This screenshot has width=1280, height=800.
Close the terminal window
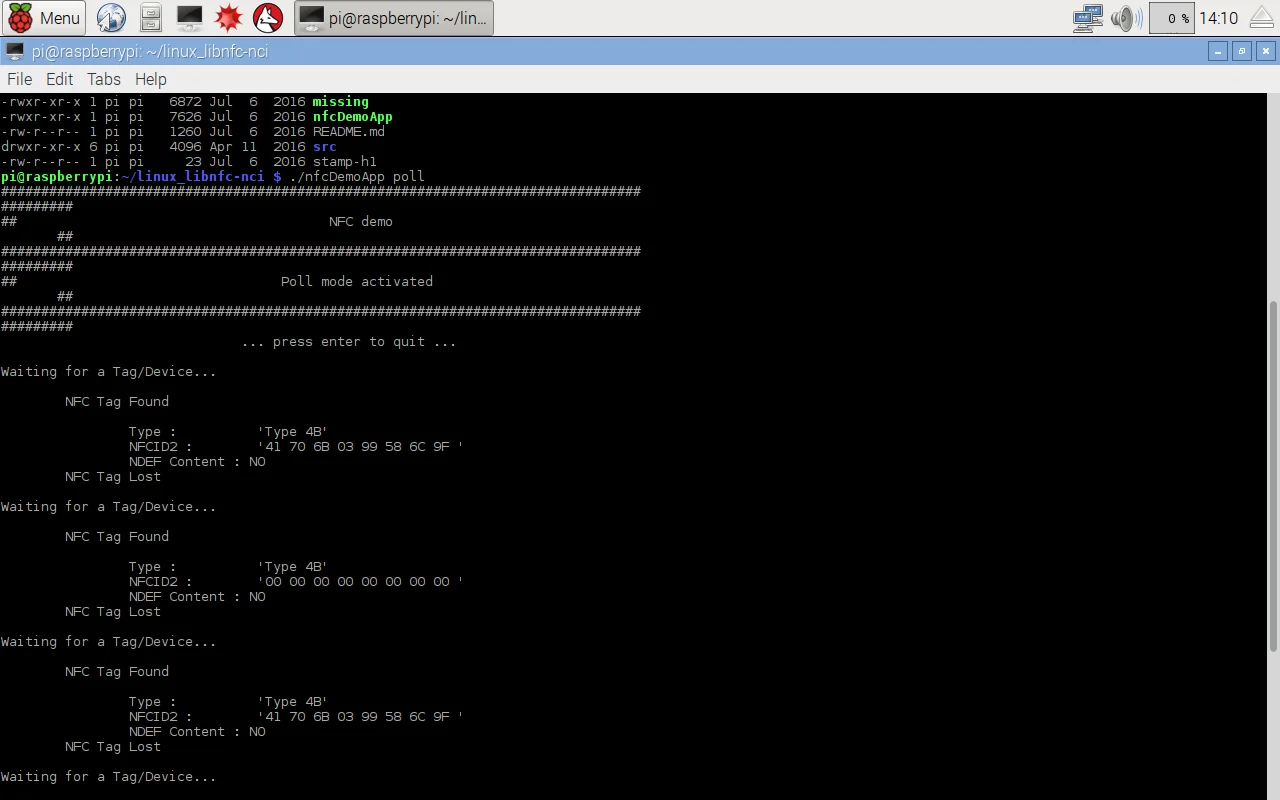pyautogui.click(x=1267, y=51)
